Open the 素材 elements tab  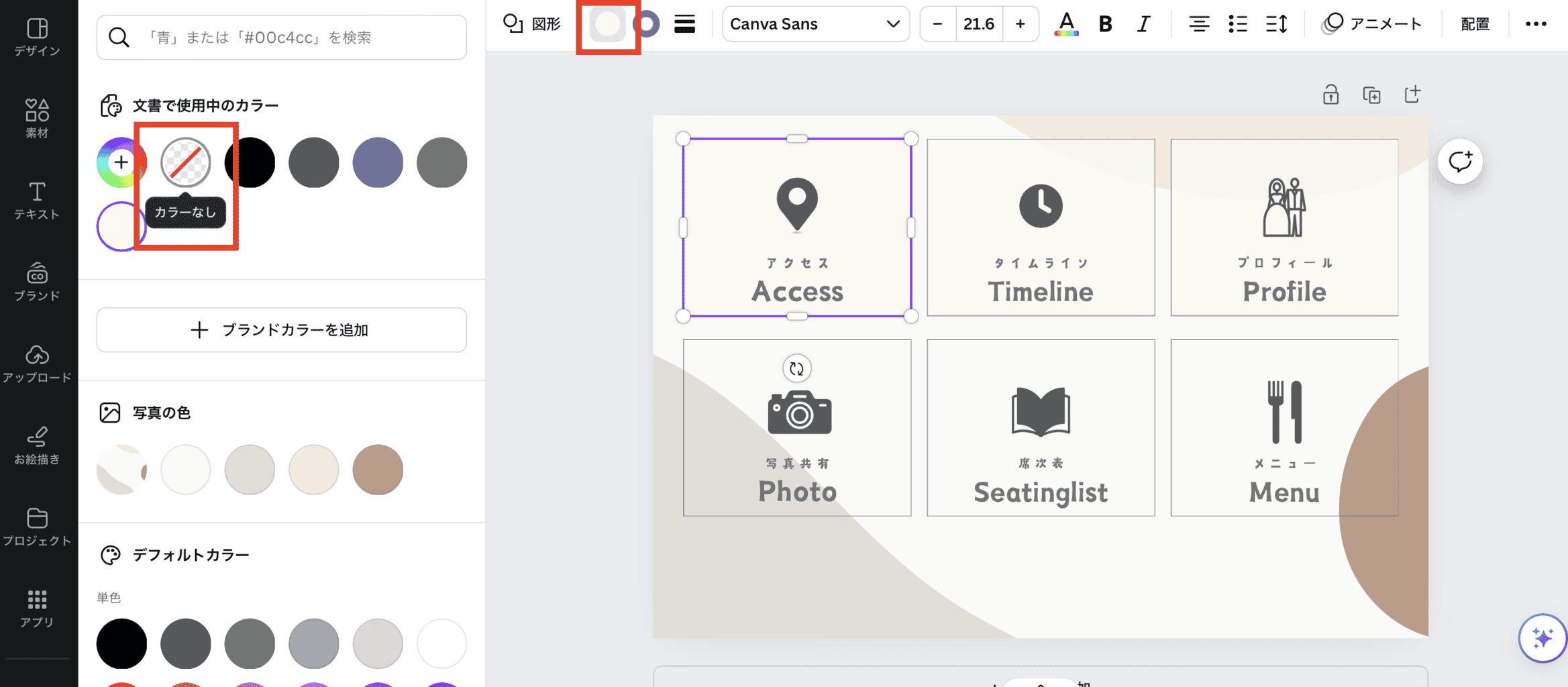point(37,119)
